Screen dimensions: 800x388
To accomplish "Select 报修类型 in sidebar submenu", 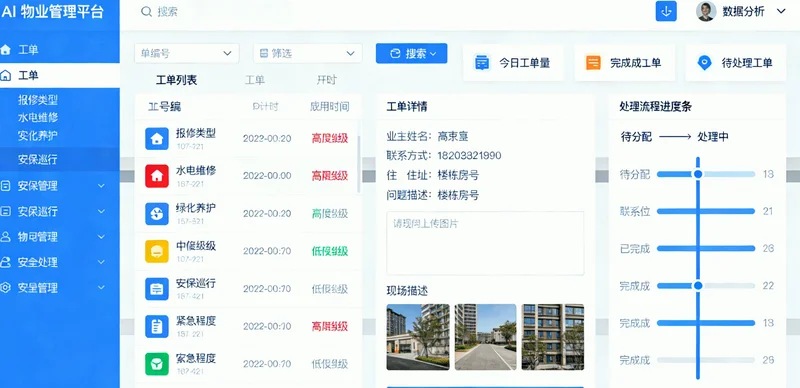I will pyautogui.click(x=38, y=100).
